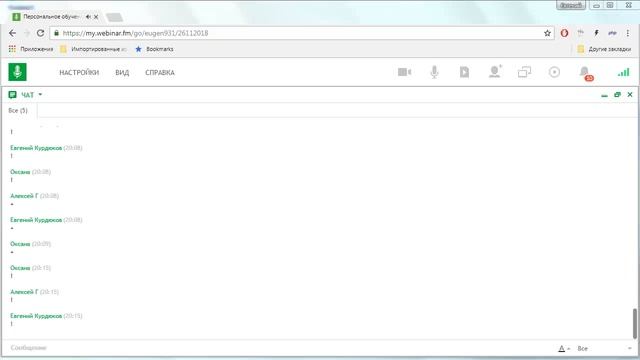Minimize the chat panel
Viewport: 640px width, 360px height.
[604, 95]
